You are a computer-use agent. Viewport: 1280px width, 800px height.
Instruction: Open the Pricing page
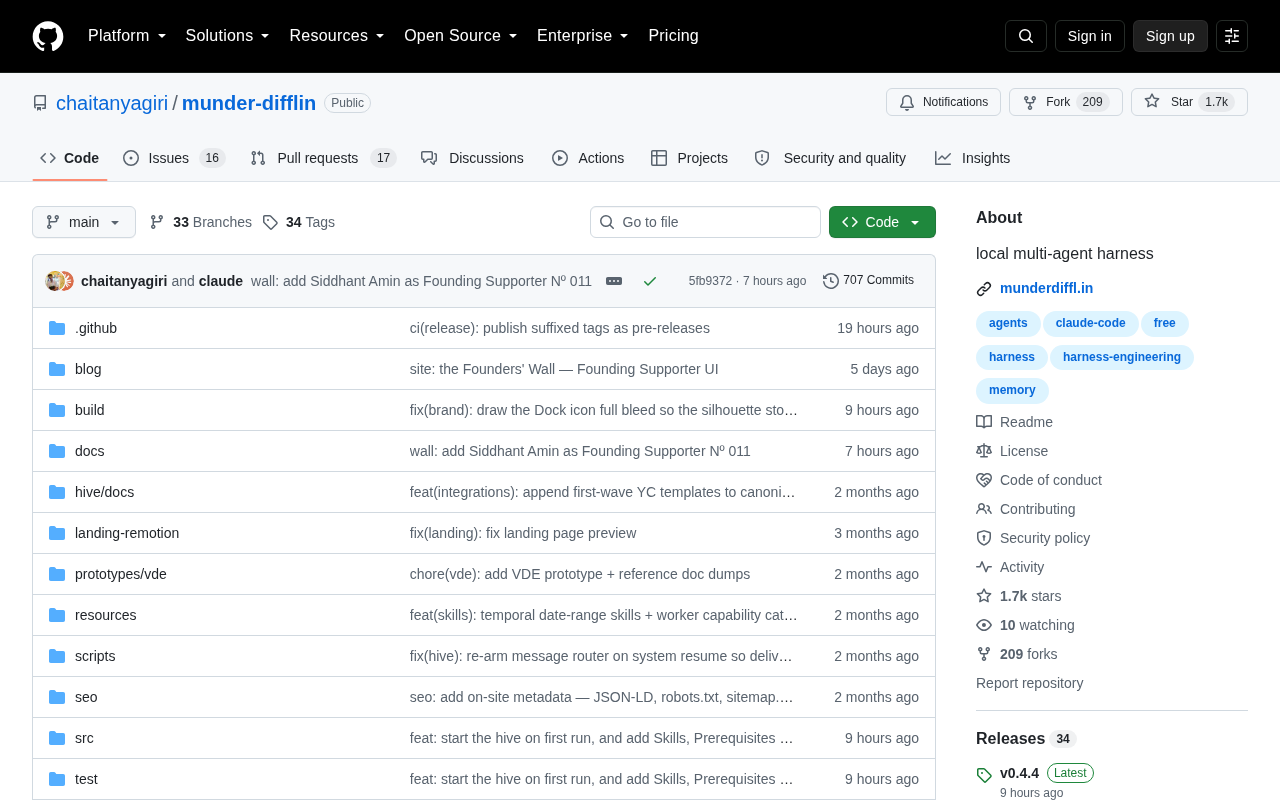673,36
